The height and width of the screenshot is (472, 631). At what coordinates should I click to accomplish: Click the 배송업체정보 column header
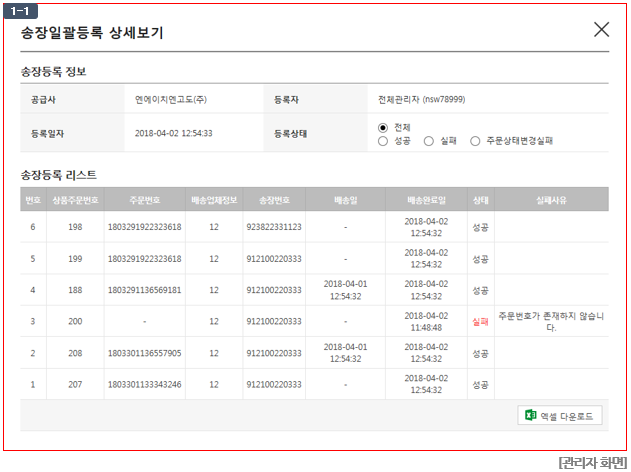[214, 200]
